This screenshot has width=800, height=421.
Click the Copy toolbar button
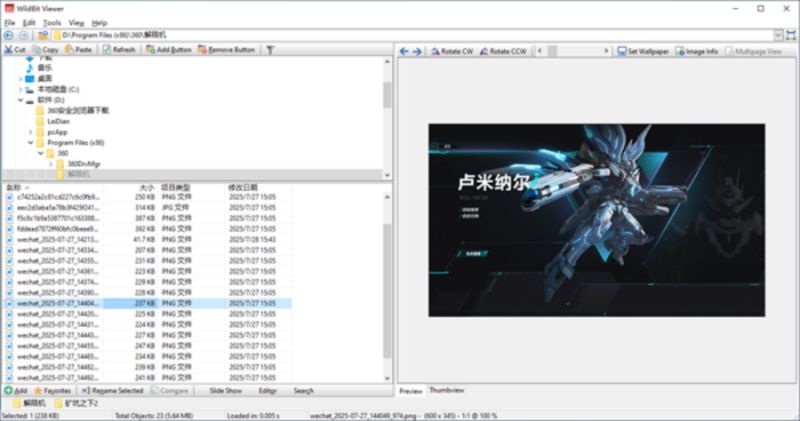pyautogui.click(x=45, y=49)
